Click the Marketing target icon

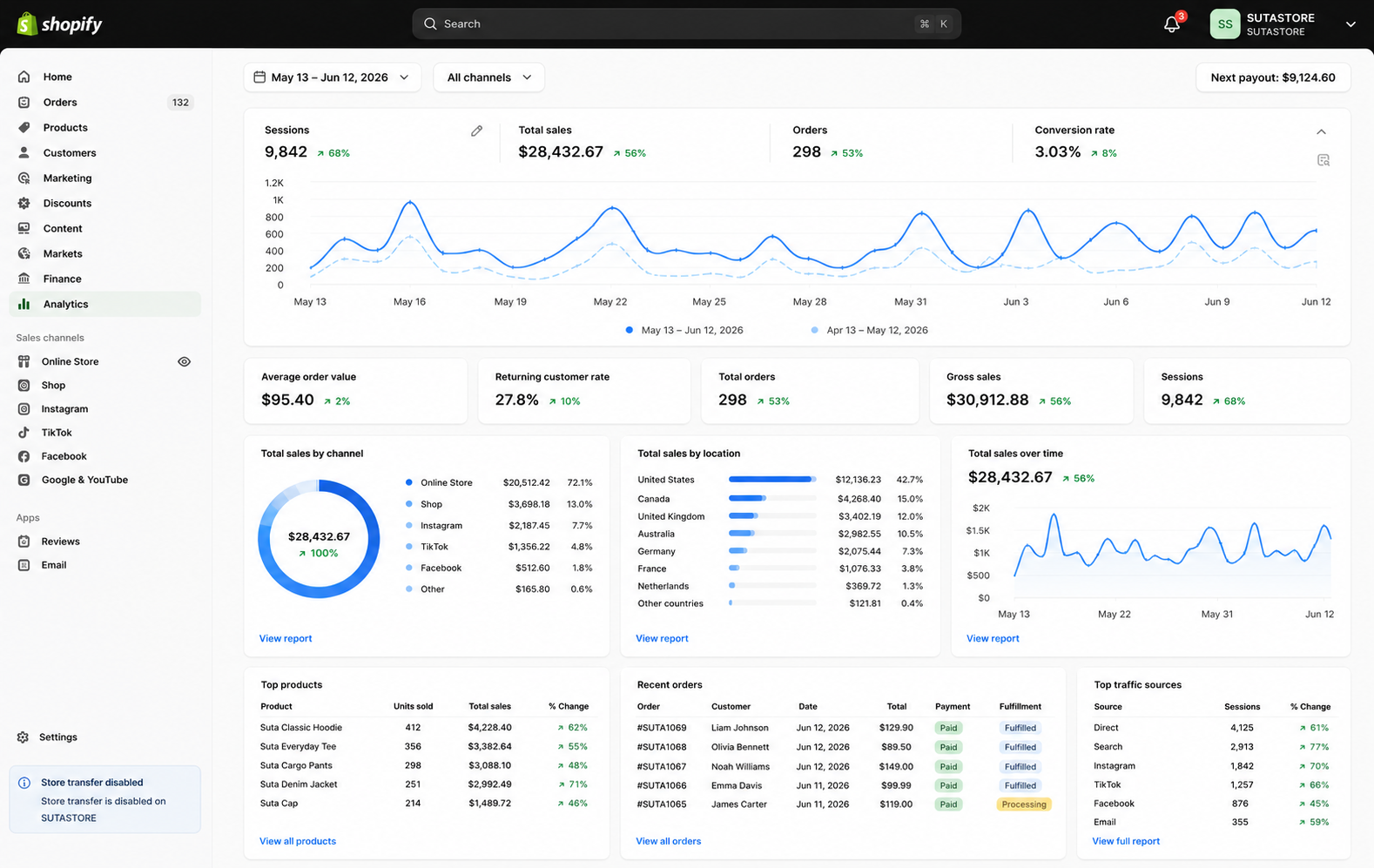tap(24, 178)
